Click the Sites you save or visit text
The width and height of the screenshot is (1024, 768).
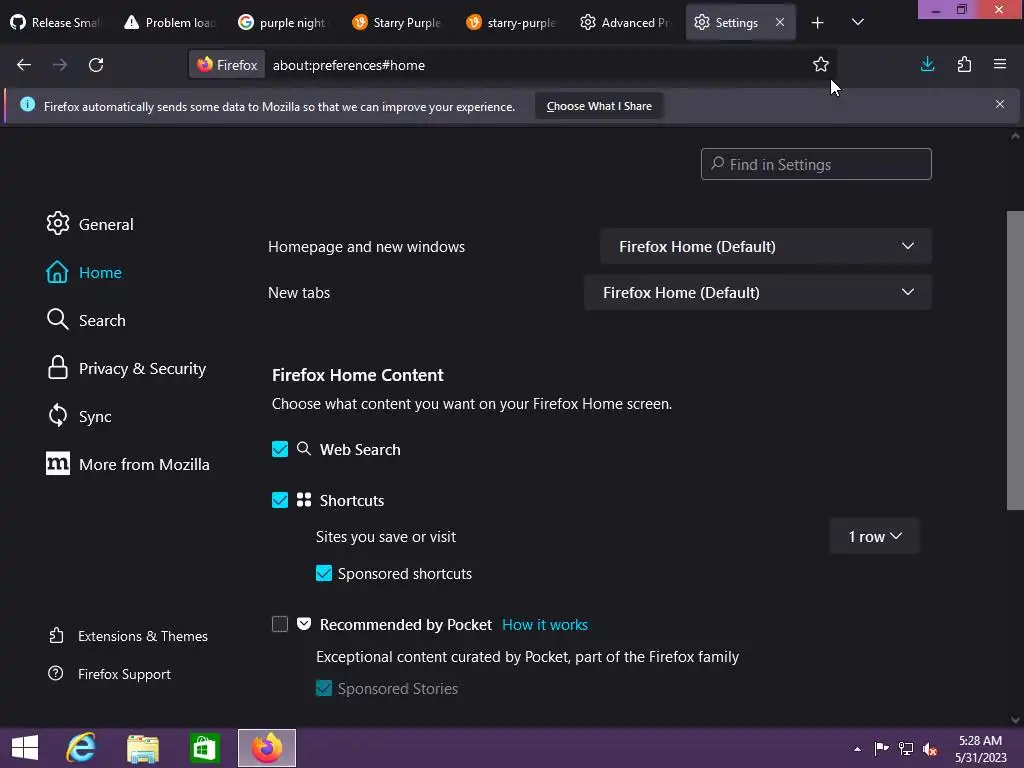click(386, 537)
